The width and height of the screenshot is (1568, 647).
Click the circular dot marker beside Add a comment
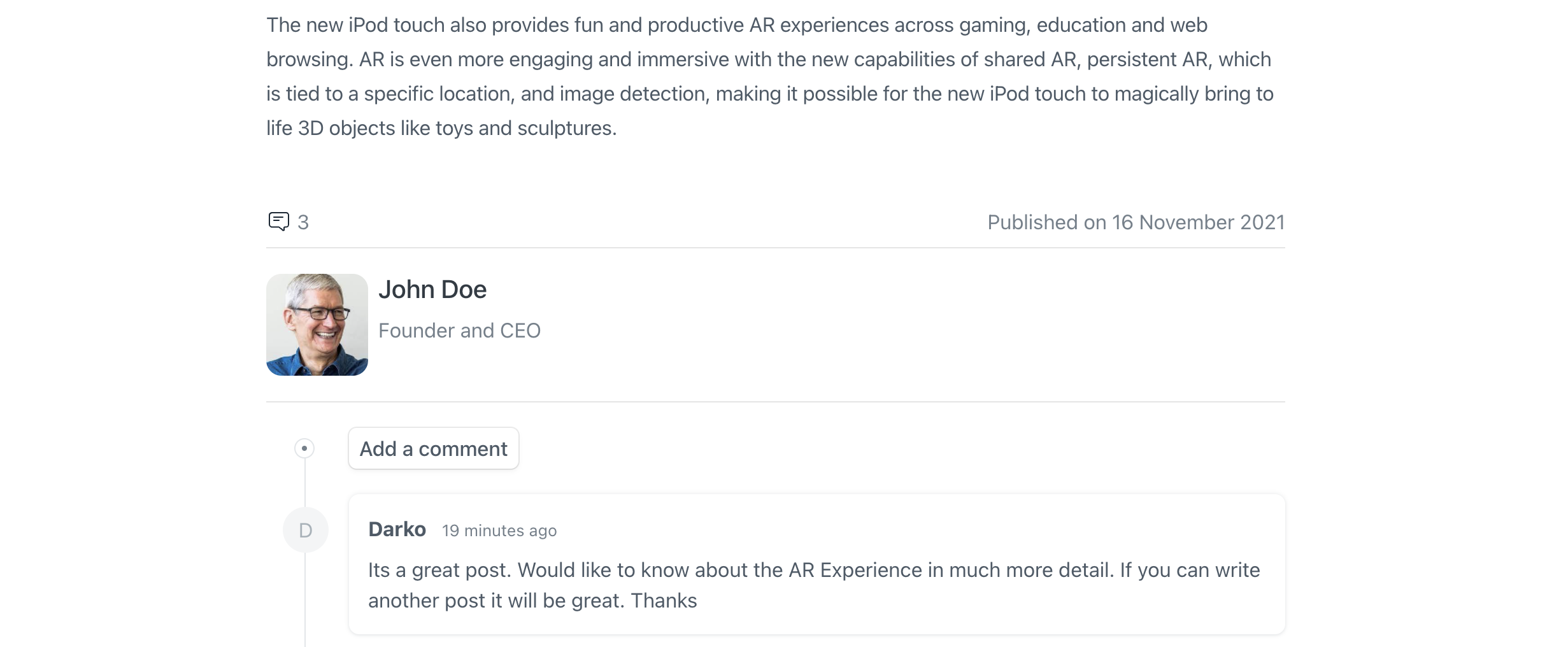click(304, 448)
